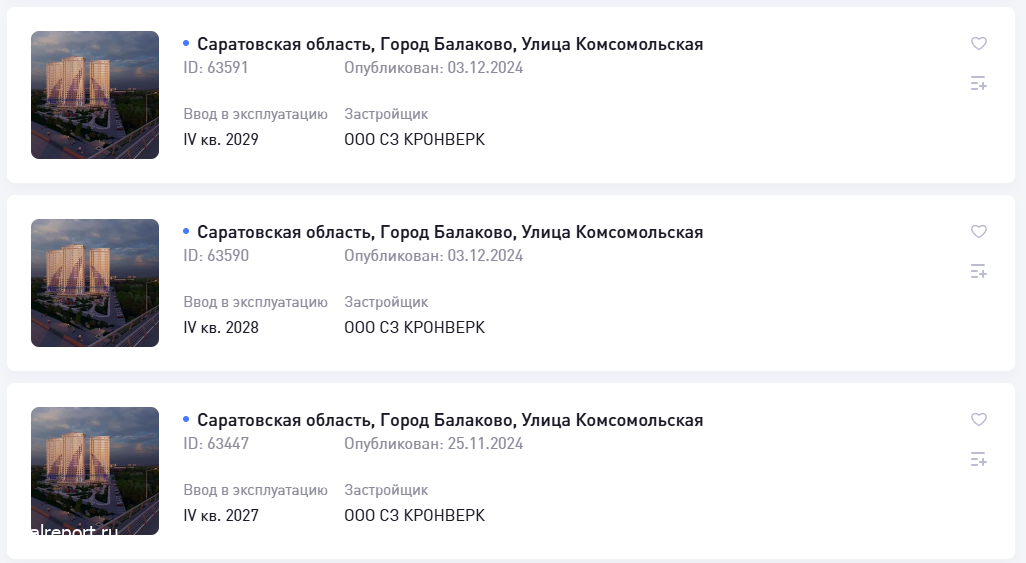Click the heart icon for listing 63590

[979, 232]
